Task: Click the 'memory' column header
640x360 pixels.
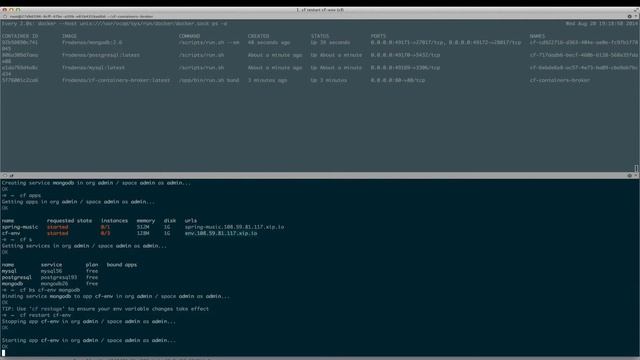Action: (146, 221)
